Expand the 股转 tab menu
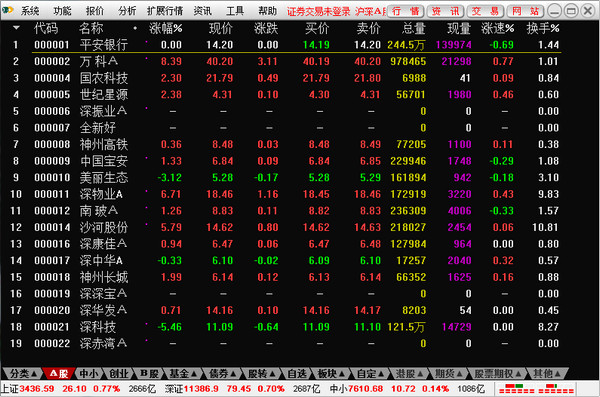The width and height of the screenshot is (600, 397). [x=262, y=373]
